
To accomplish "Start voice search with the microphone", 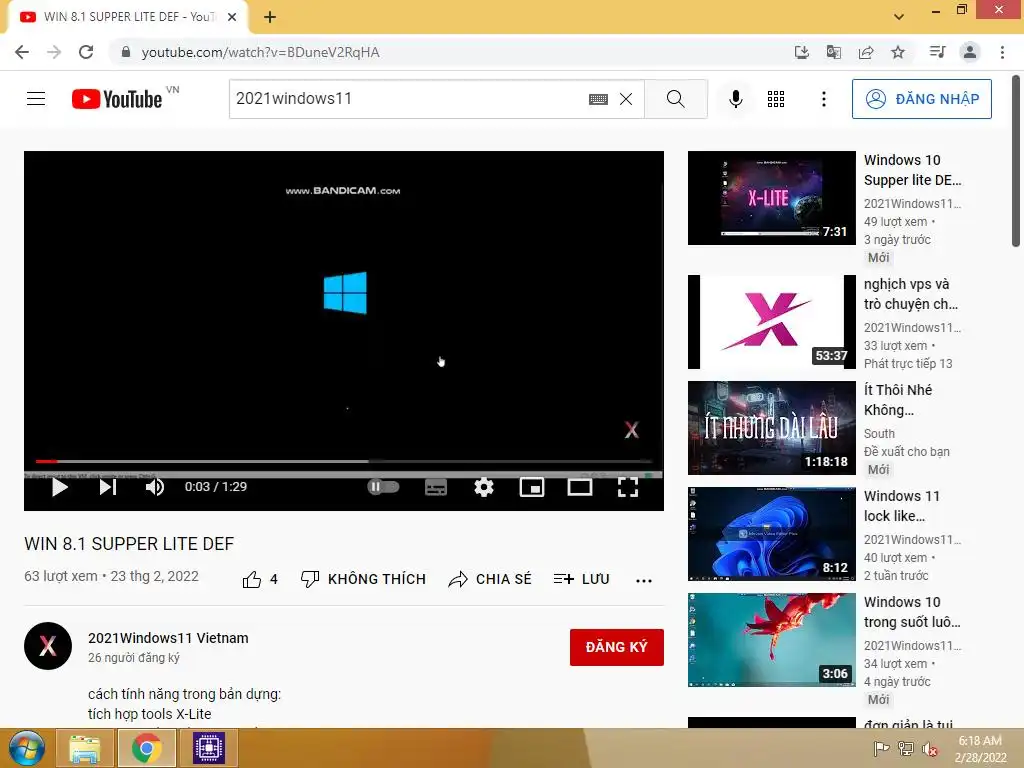I will point(735,99).
